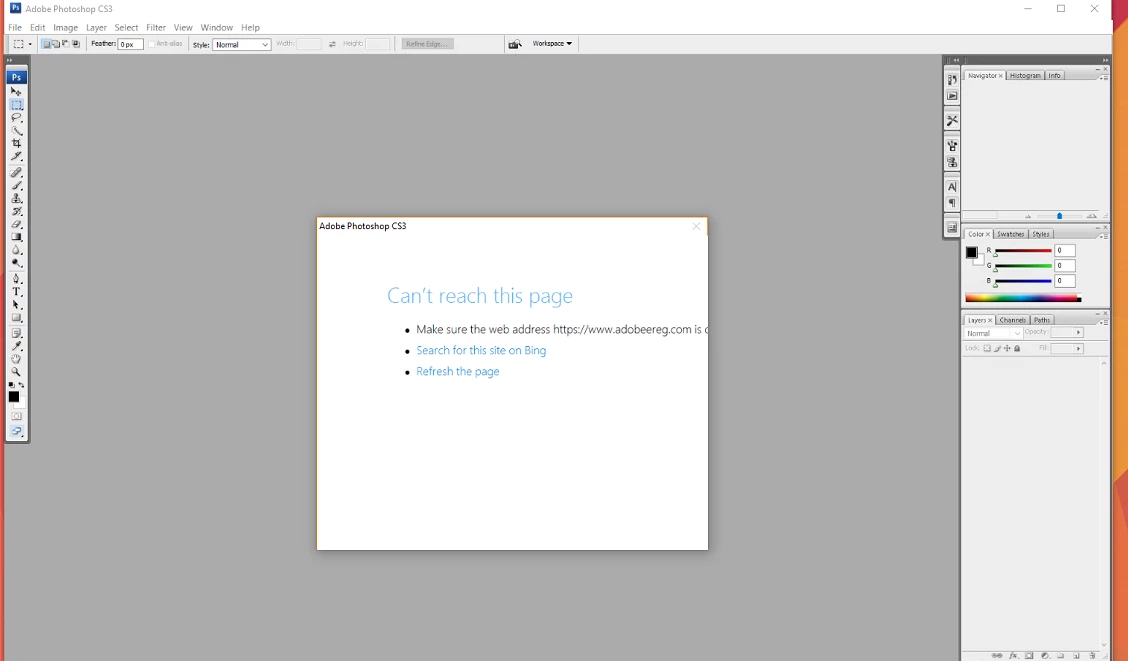Image resolution: width=1128 pixels, height=661 pixels.
Task: Choose Subtract from selection mode
Action: point(65,44)
